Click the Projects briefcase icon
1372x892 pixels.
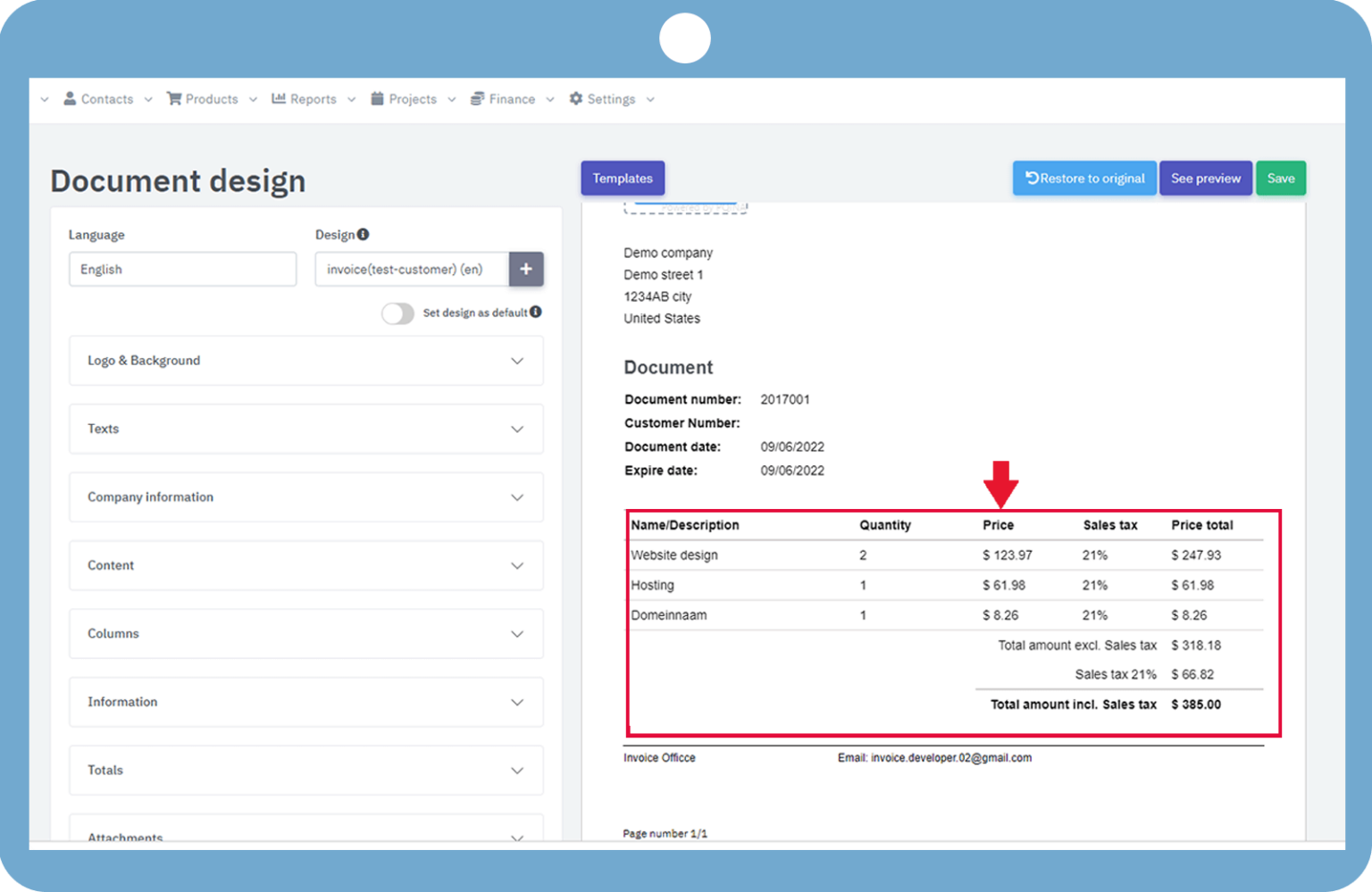point(377,98)
